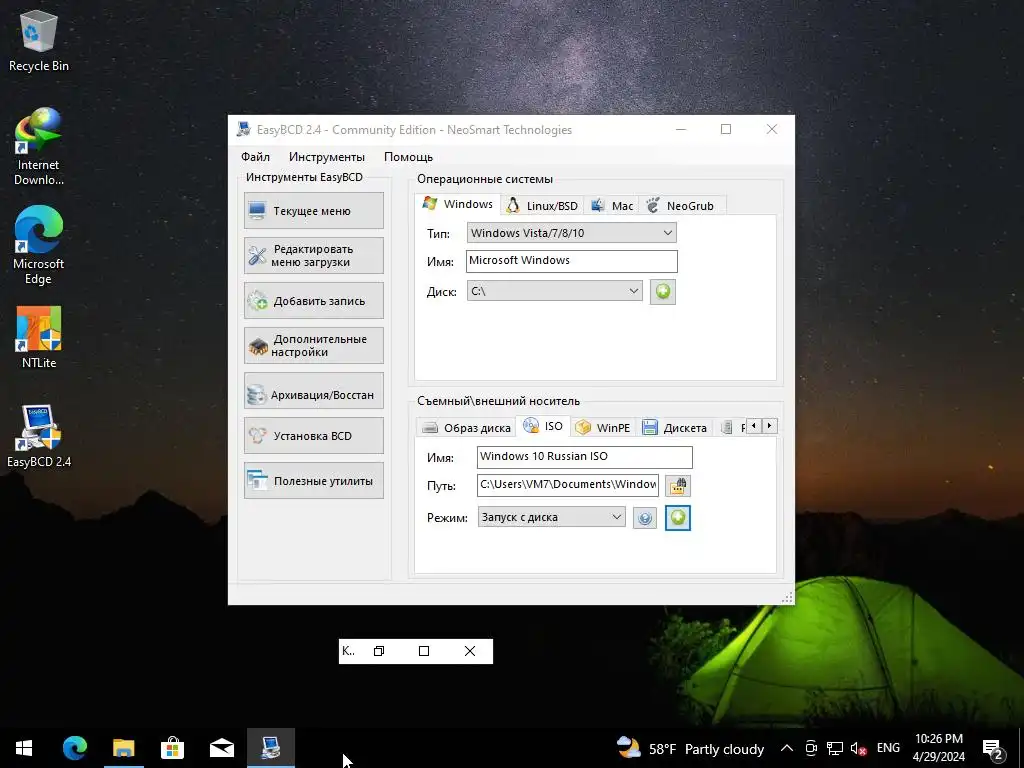Switch the ENG input language indicator
Image resolution: width=1024 pixels, height=768 pixels.
pos(888,748)
